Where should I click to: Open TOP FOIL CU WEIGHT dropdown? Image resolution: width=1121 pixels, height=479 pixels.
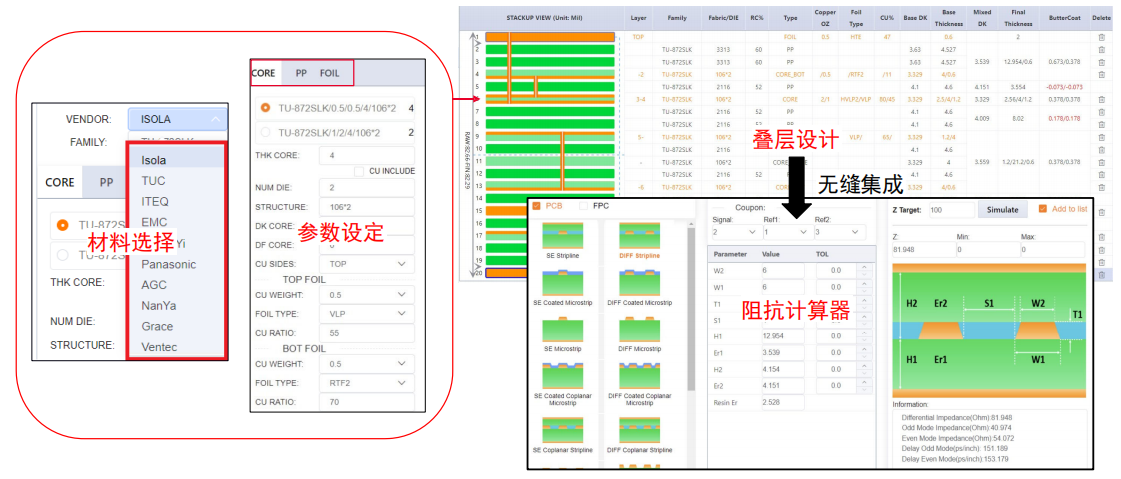[367, 295]
